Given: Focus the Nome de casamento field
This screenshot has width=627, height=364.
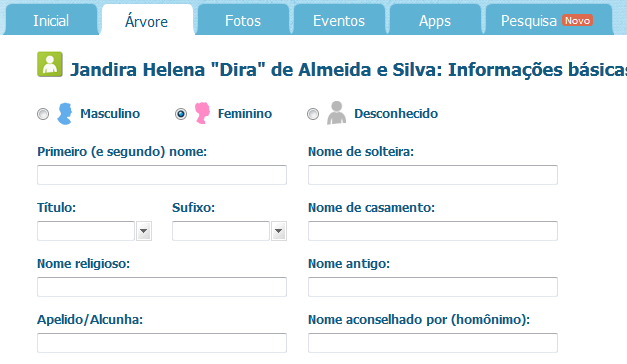Looking at the screenshot, I should tap(433, 231).
